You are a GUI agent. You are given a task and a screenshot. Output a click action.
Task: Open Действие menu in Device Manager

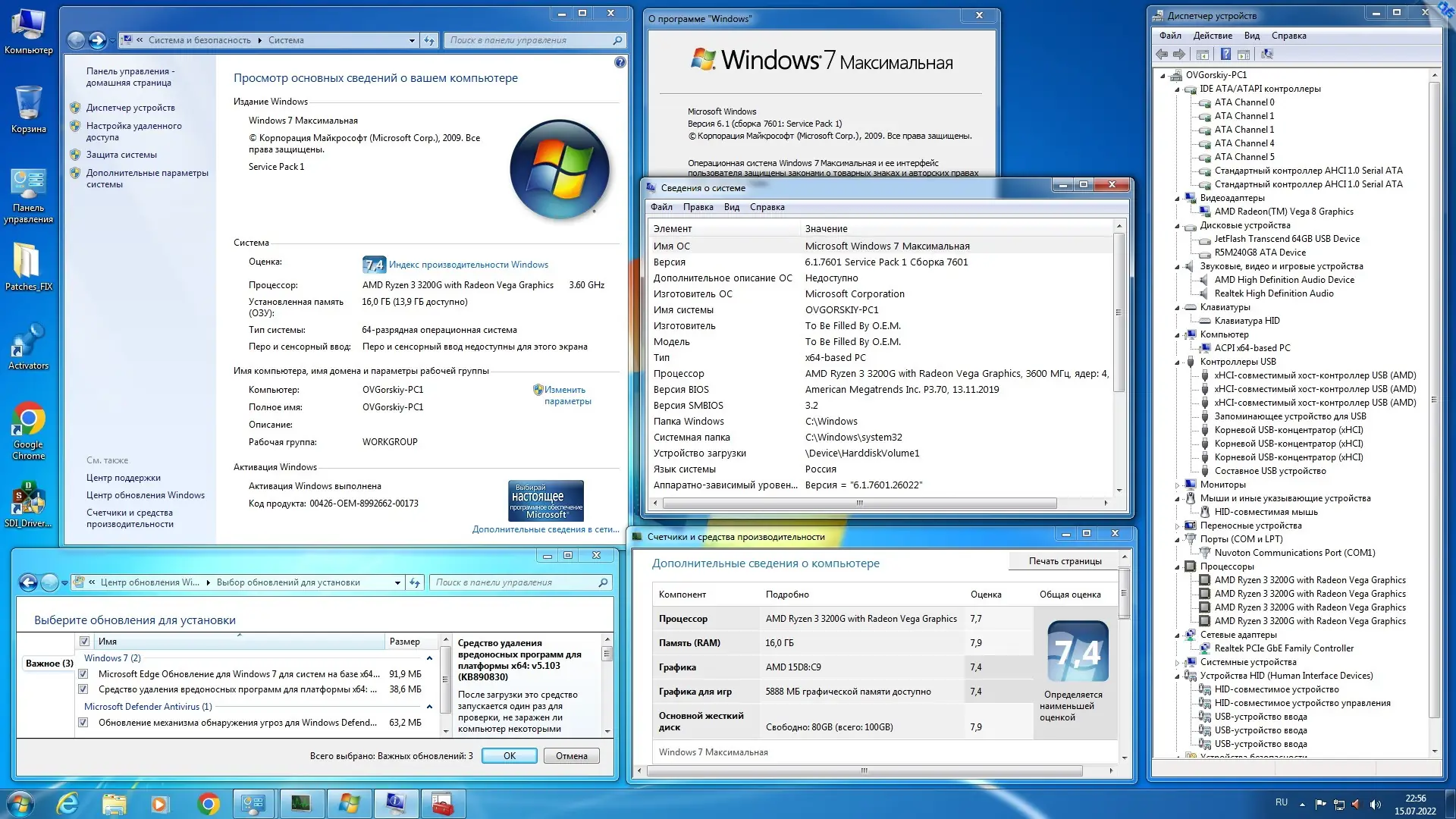pos(1212,36)
